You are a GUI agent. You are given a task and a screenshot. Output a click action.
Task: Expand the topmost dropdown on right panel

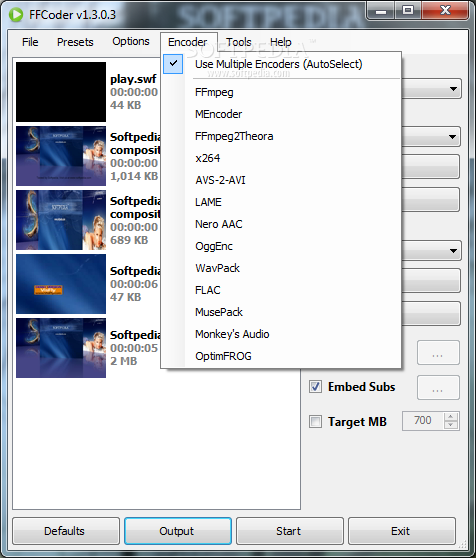click(453, 89)
